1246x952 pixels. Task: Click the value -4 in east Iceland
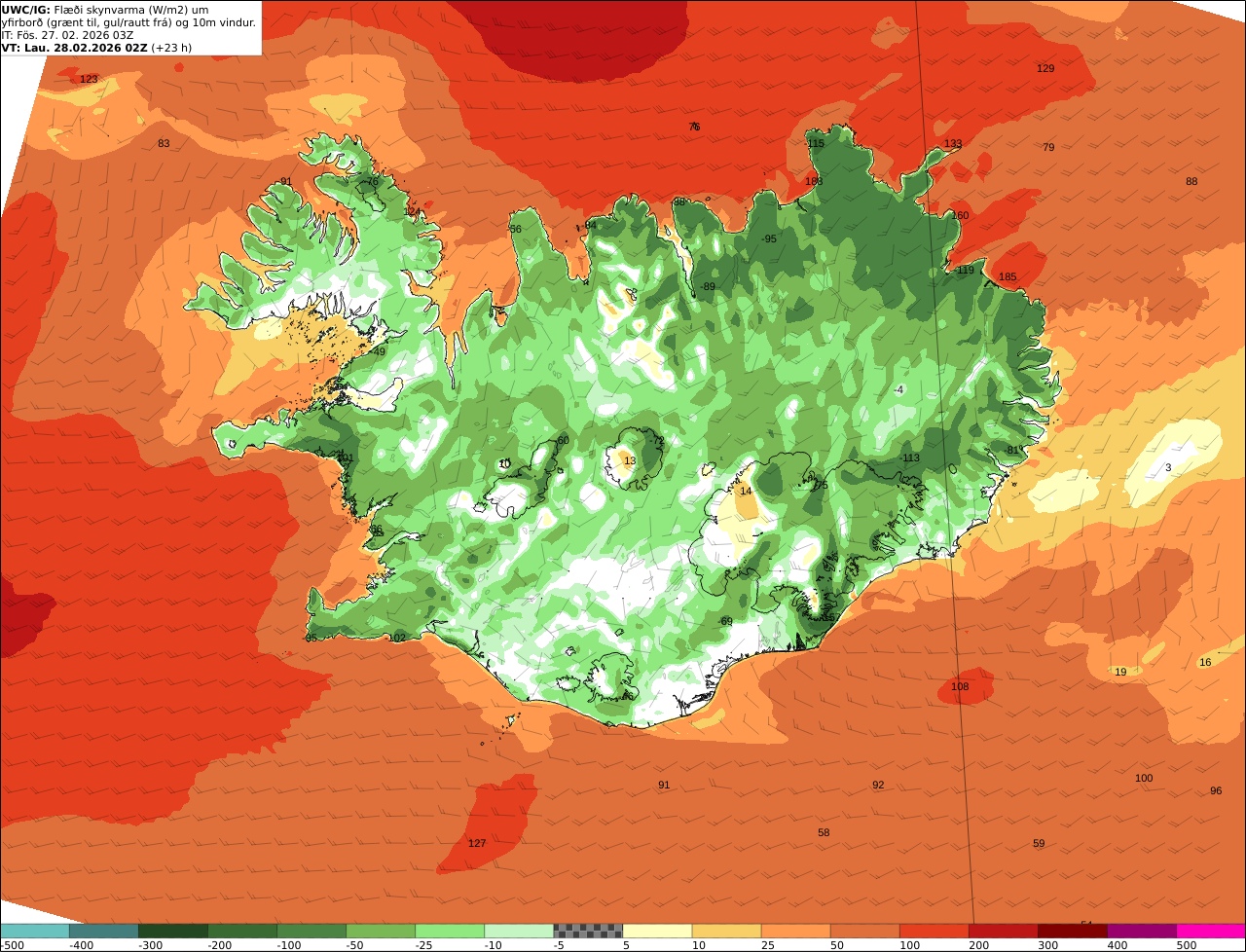click(899, 389)
